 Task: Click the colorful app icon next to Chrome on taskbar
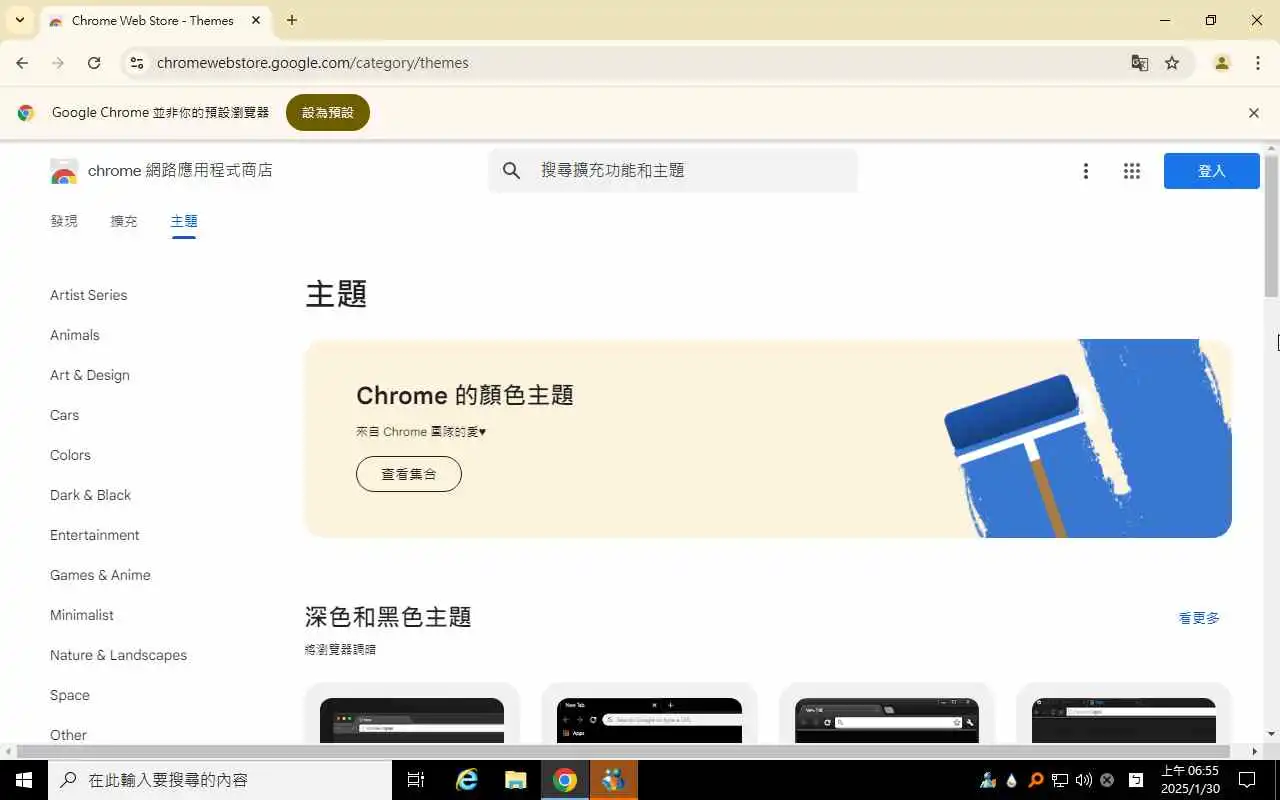pyautogui.click(x=614, y=780)
